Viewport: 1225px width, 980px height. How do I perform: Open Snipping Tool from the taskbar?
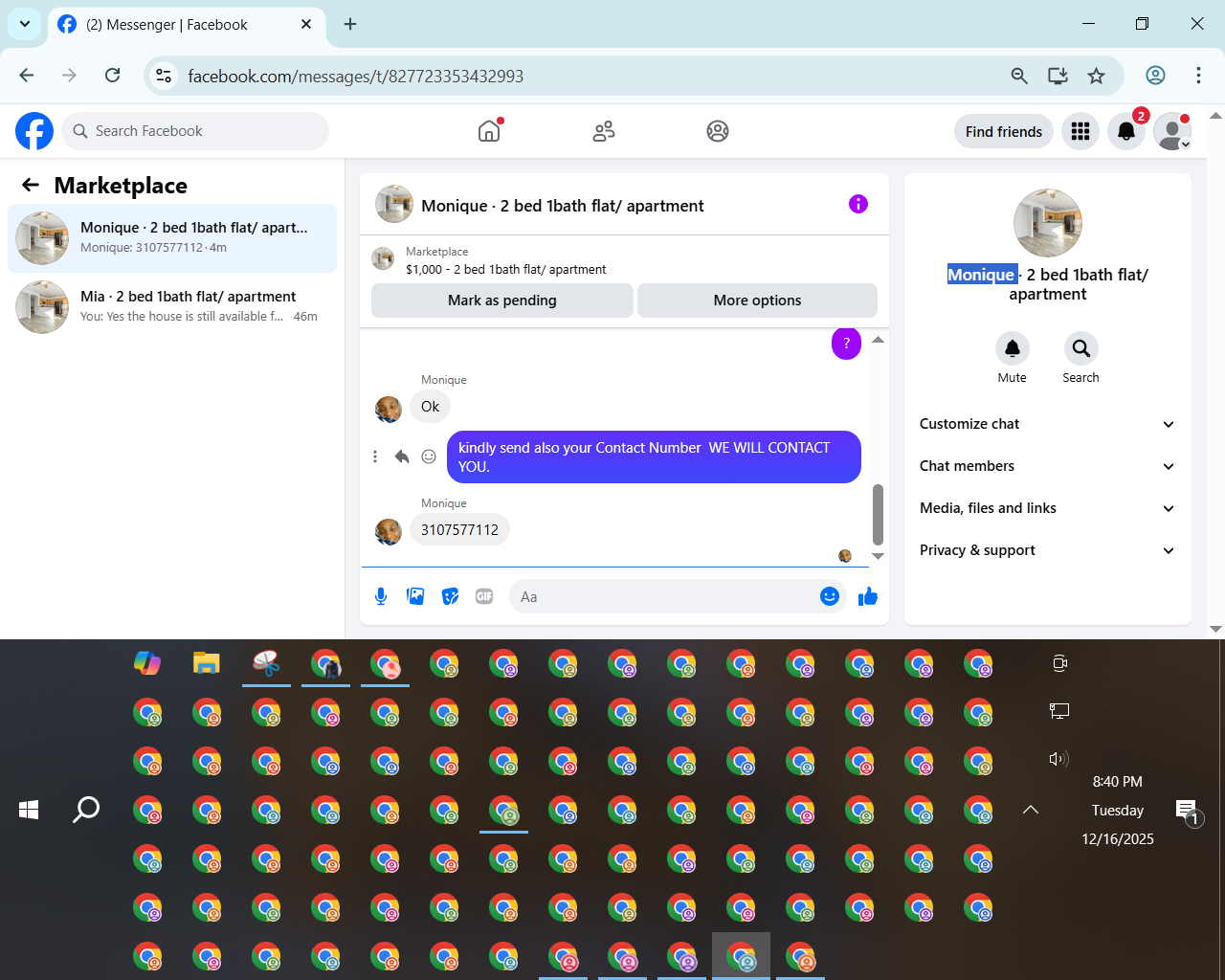tap(266, 663)
